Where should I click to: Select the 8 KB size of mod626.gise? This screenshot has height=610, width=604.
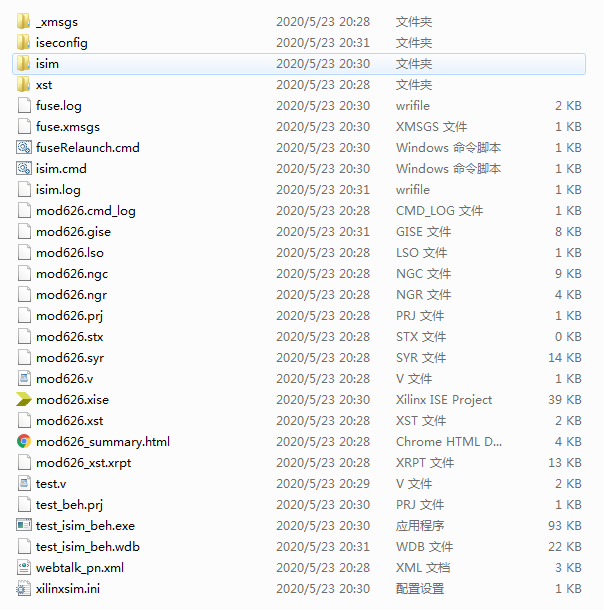(568, 232)
